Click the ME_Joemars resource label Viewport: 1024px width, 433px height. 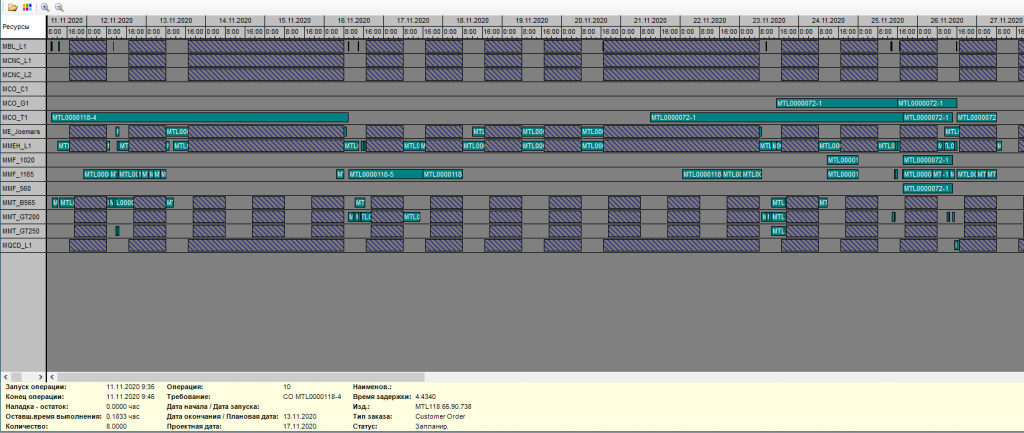(x=22, y=131)
